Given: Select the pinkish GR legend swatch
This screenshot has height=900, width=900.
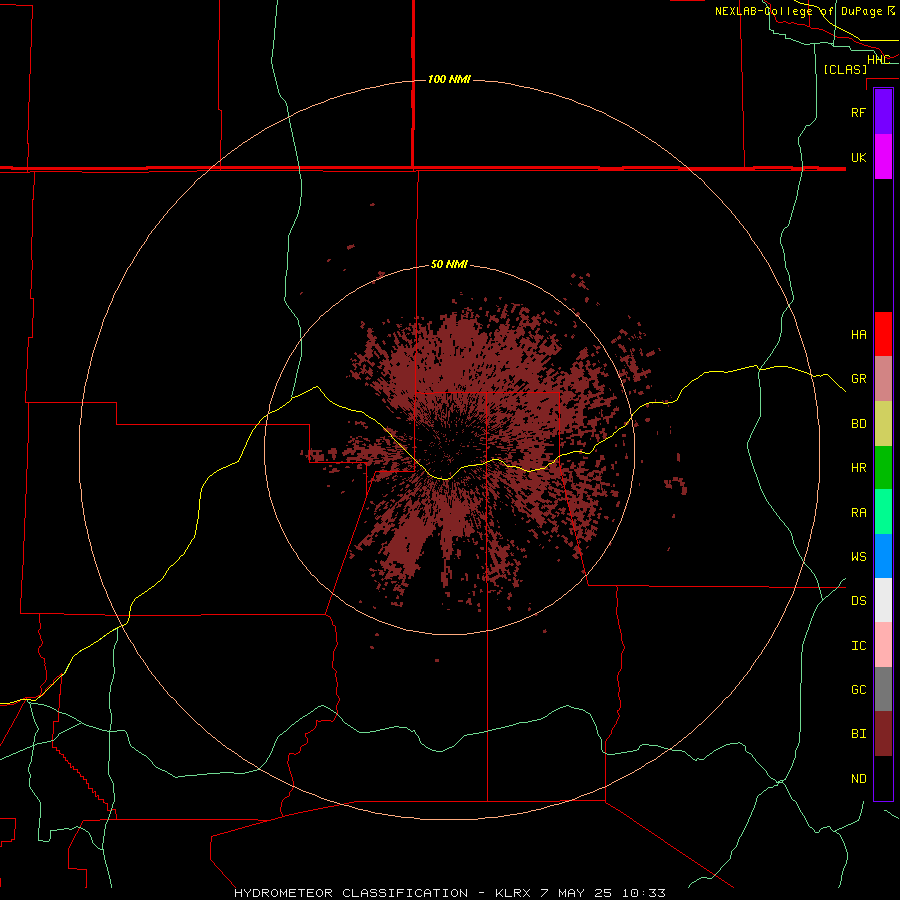Looking at the screenshot, I should [x=883, y=378].
